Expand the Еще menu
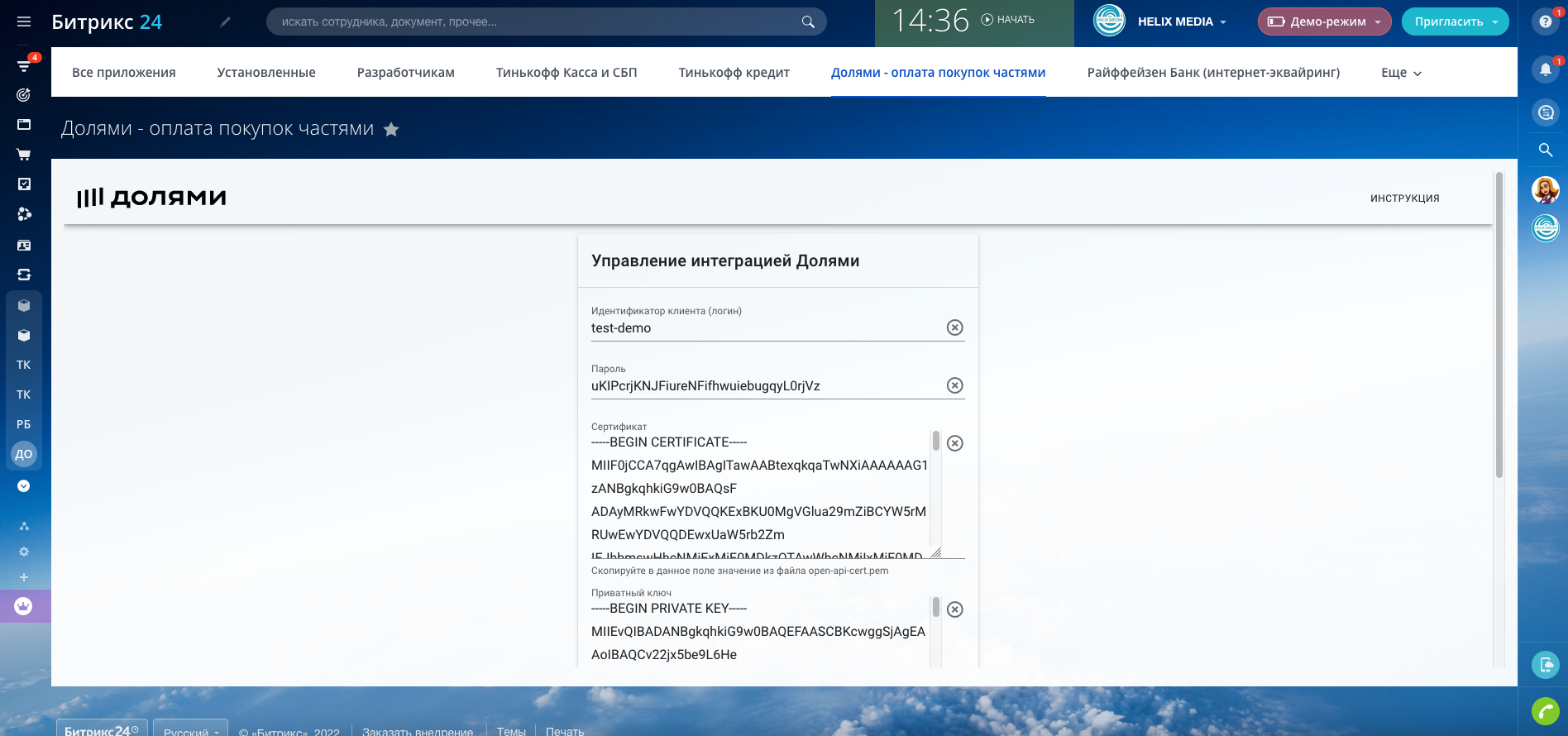This screenshot has height=736, width=1568. click(x=1401, y=73)
